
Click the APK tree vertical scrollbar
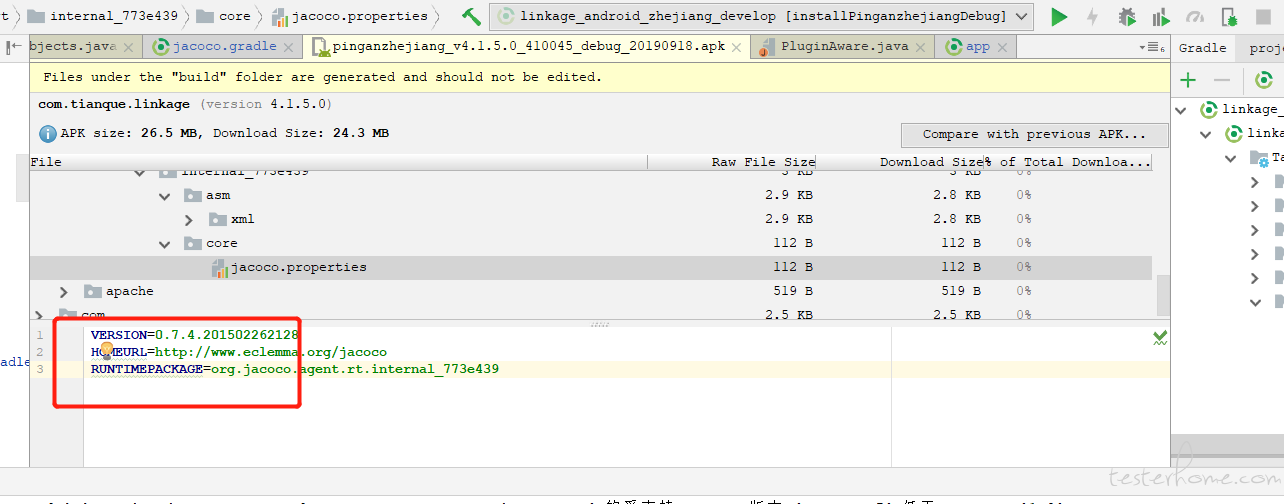[x=1163, y=294]
